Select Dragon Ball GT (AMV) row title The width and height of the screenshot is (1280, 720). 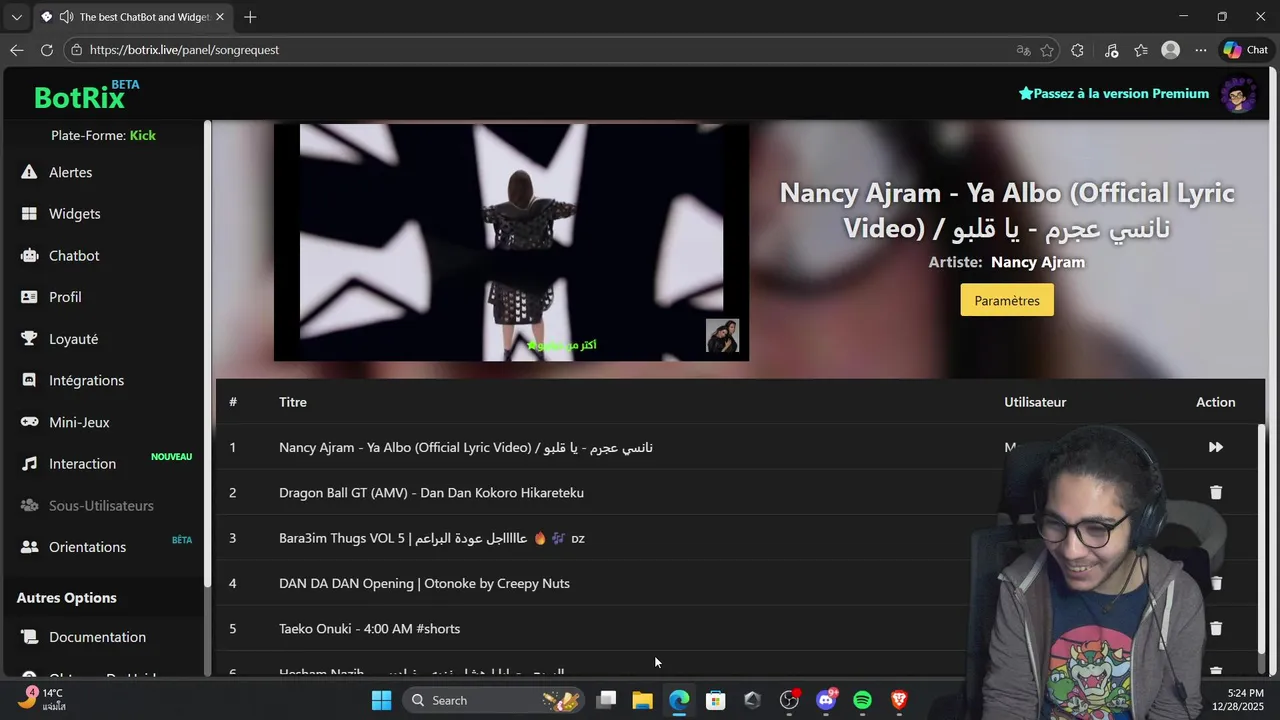pos(431,493)
